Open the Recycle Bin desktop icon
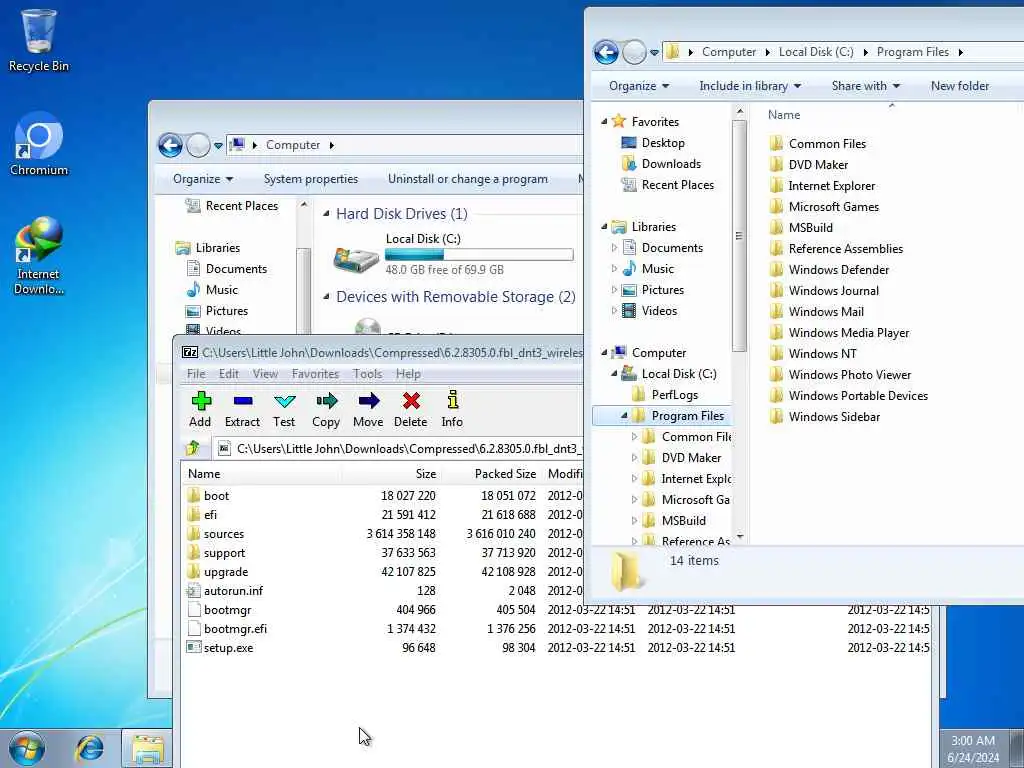1024x768 pixels. click(39, 40)
